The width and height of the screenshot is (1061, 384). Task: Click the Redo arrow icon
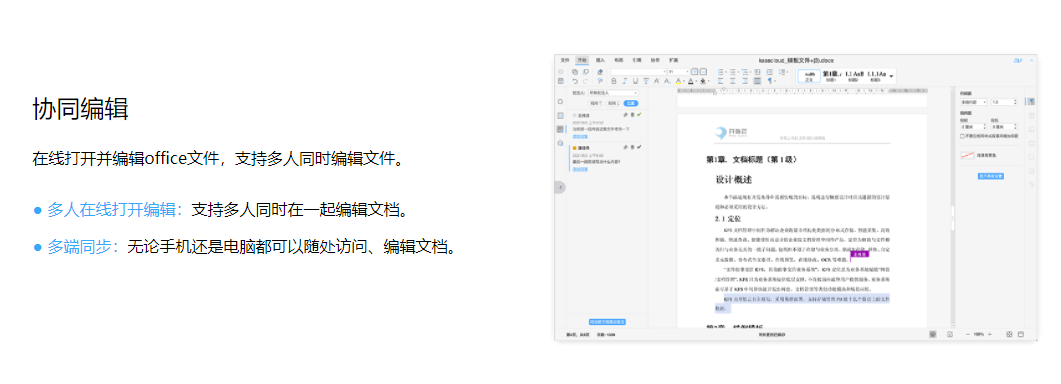pyautogui.click(x=585, y=81)
